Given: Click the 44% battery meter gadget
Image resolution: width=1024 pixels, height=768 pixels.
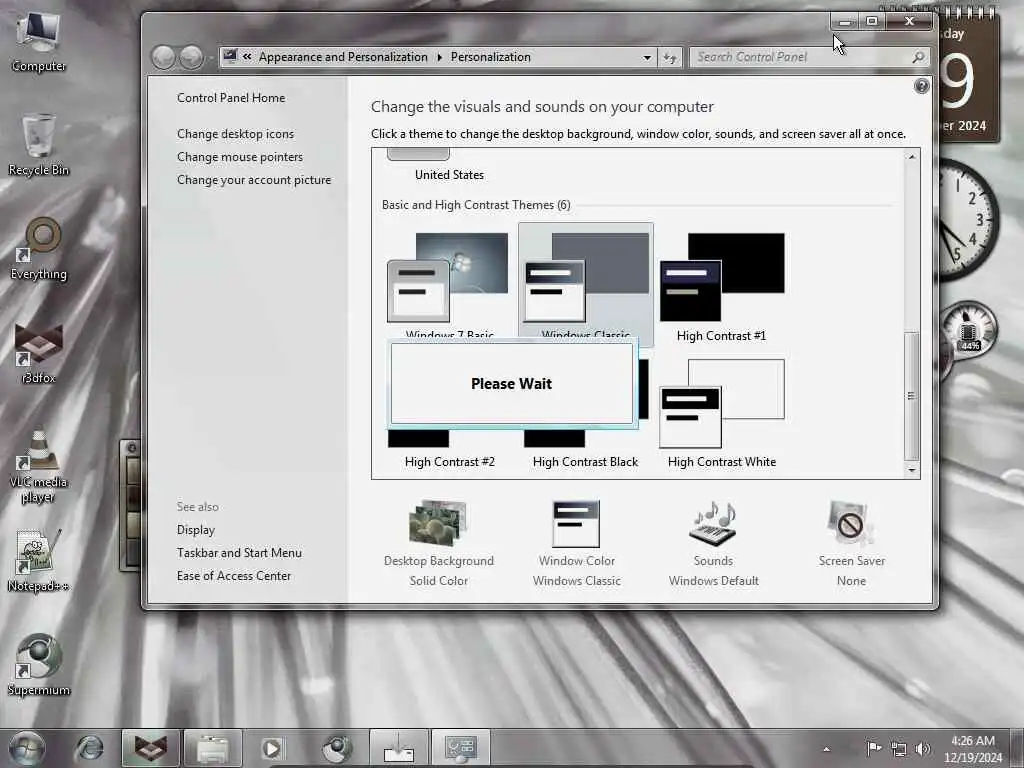Looking at the screenshot, I should [x=969, y=332].
